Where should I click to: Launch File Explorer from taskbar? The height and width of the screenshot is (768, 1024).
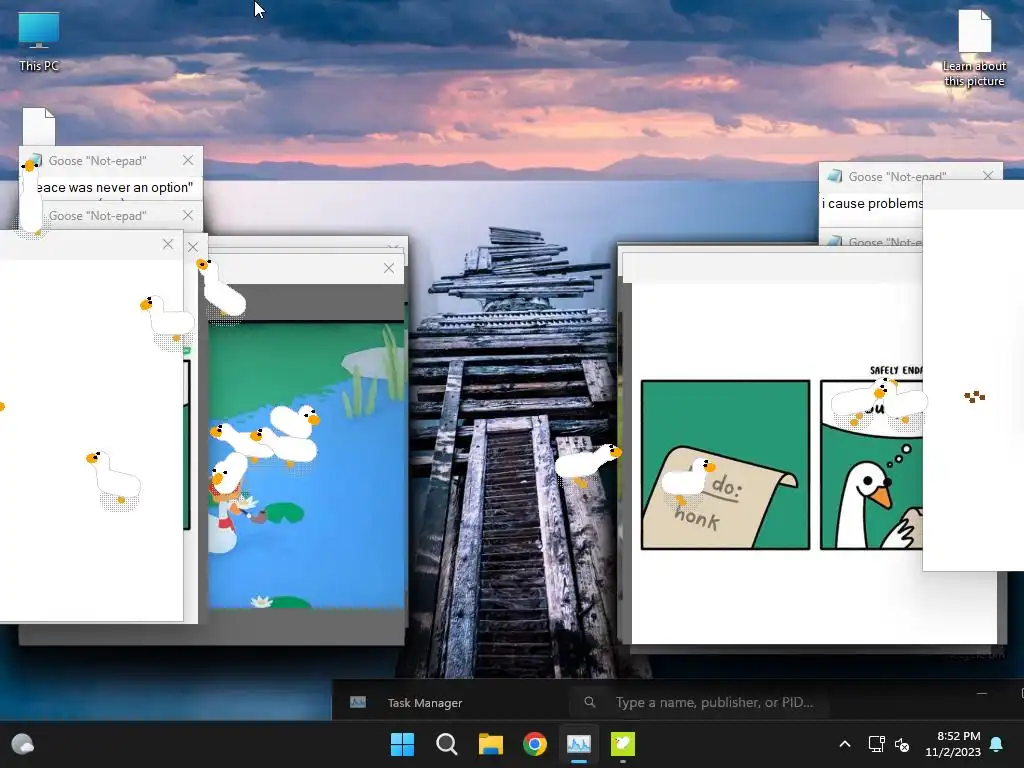tap(490, 744)
